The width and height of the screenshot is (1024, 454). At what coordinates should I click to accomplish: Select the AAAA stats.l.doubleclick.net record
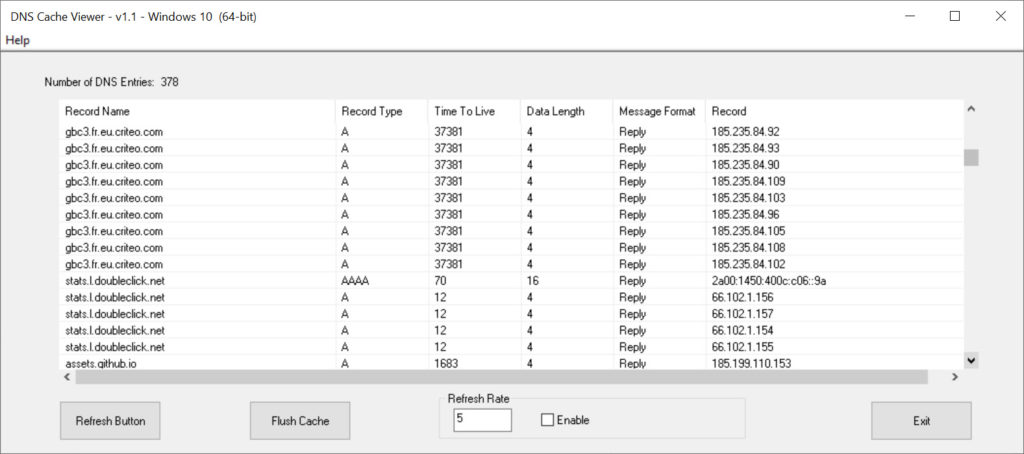(x=511, y=281)
